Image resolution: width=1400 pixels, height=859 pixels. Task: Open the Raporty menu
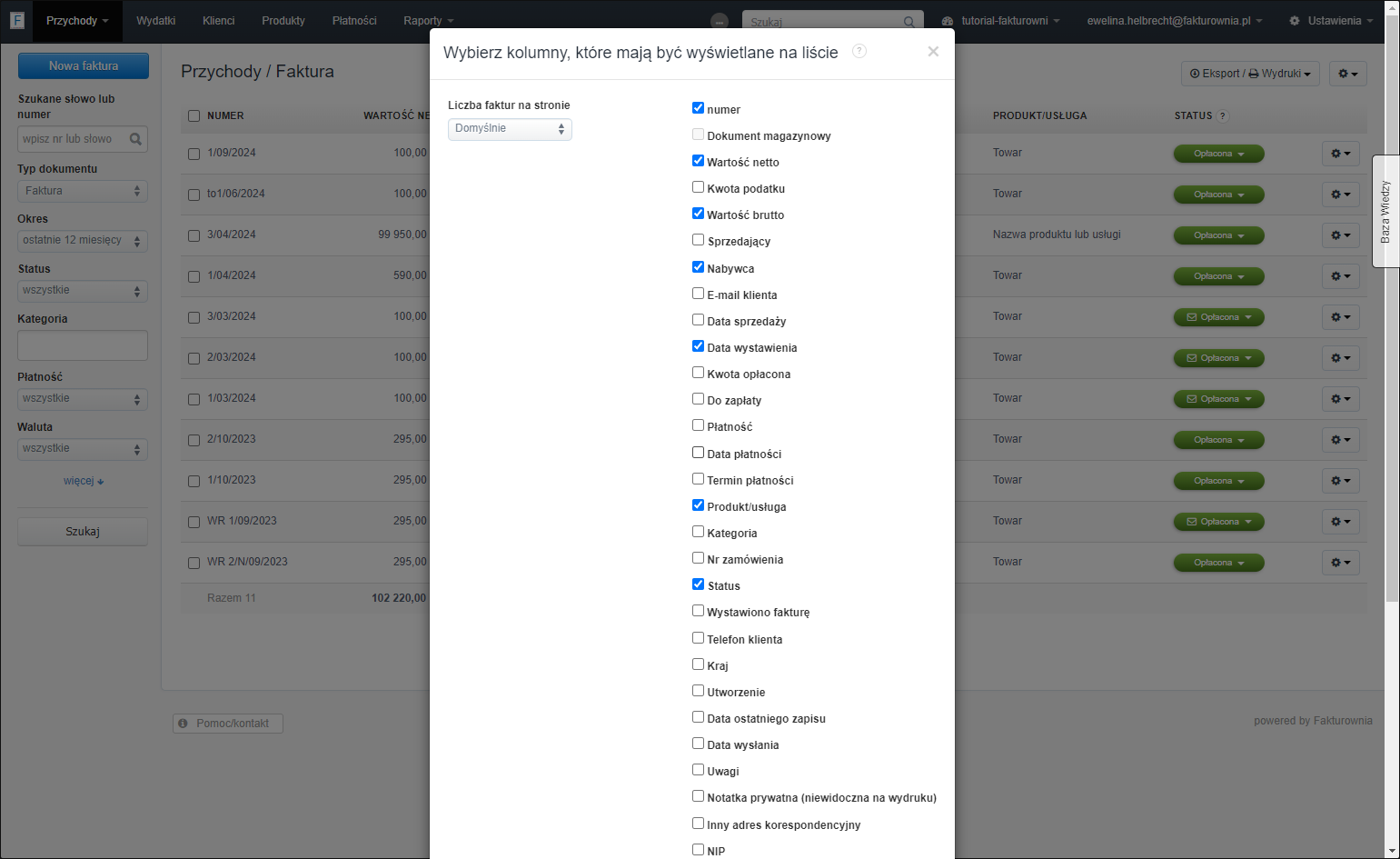[x=428, y=21]
